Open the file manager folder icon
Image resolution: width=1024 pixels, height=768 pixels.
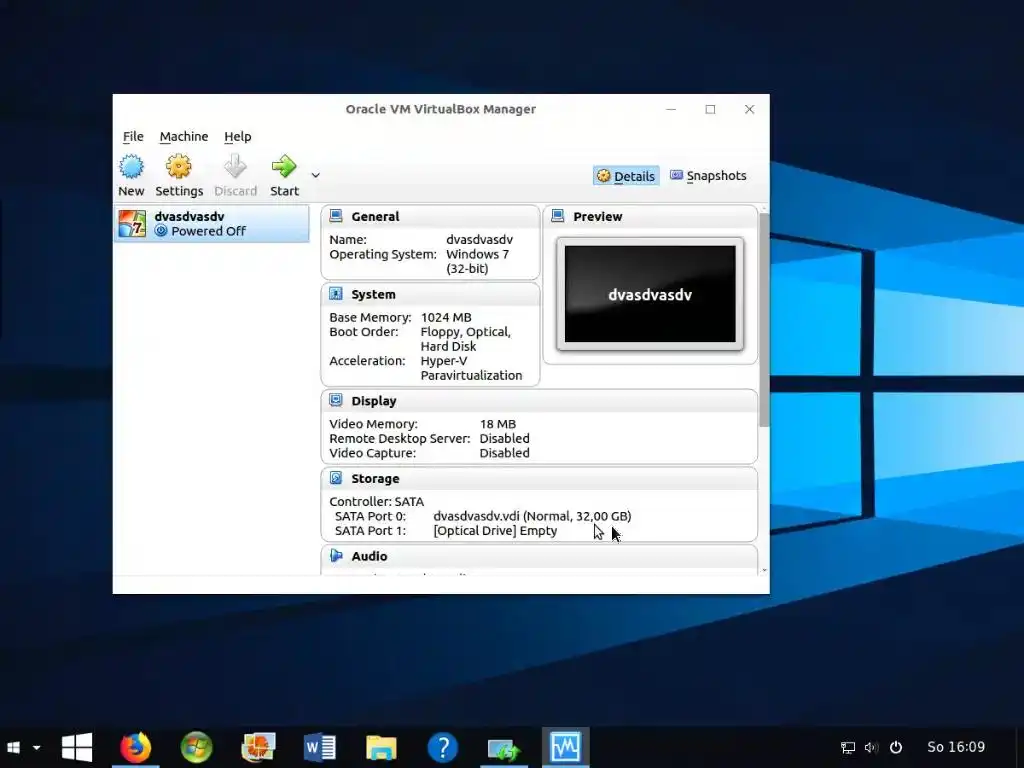click(381, 748)
